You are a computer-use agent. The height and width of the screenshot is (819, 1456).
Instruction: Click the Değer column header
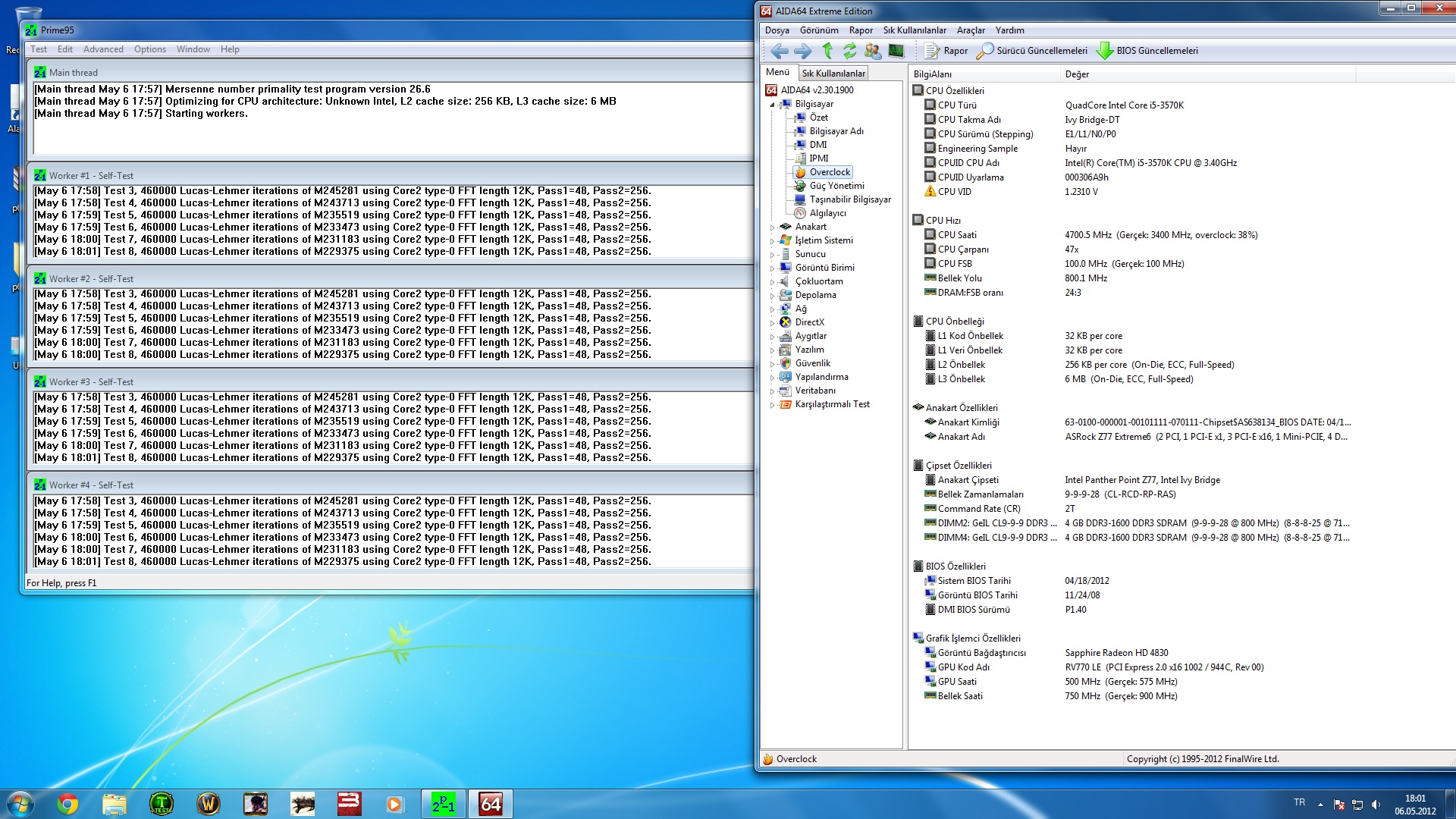pos(1207,74)
